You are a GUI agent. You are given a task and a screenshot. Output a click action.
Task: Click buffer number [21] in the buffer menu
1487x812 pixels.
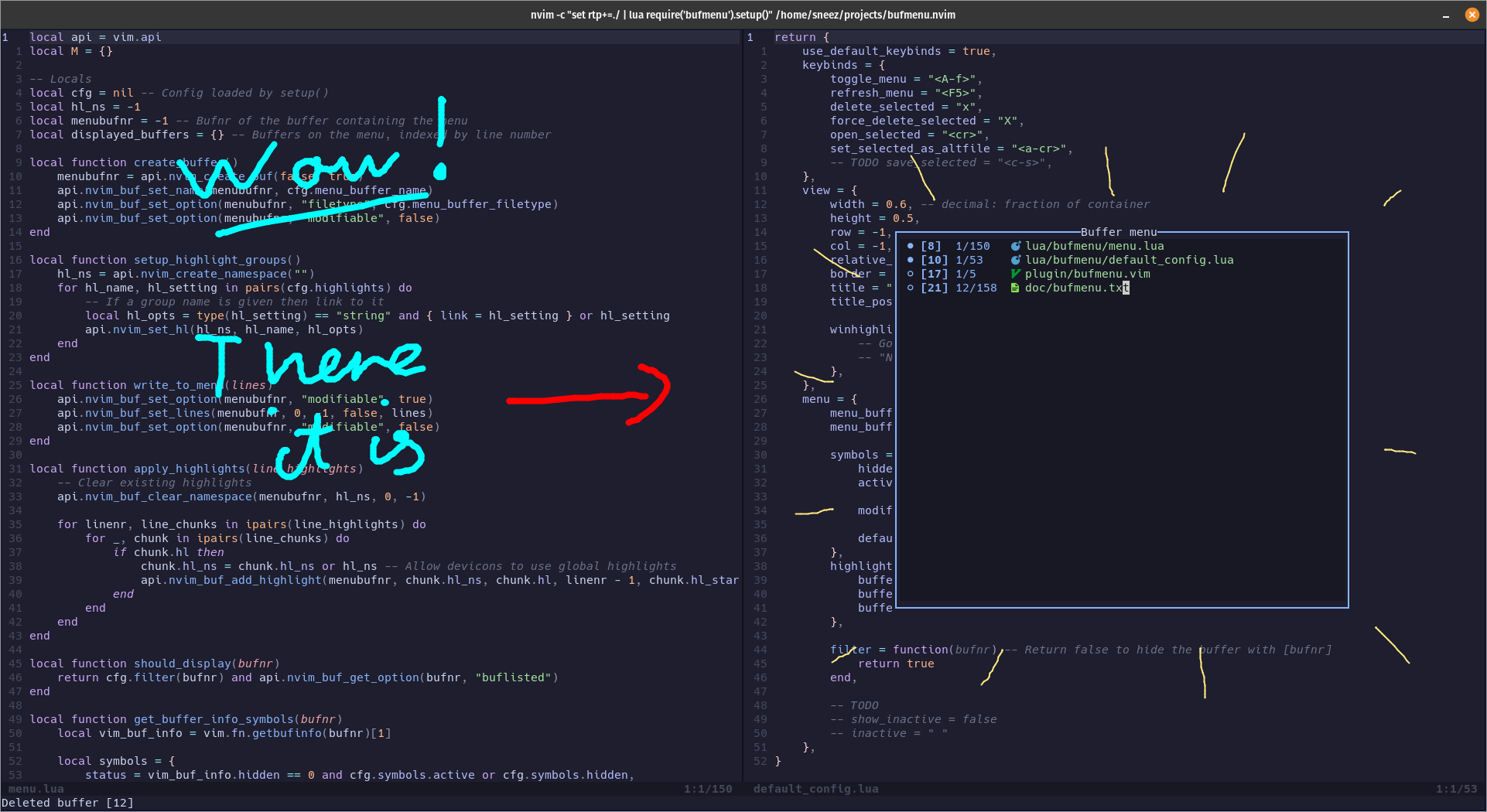[x=935, y=288]
